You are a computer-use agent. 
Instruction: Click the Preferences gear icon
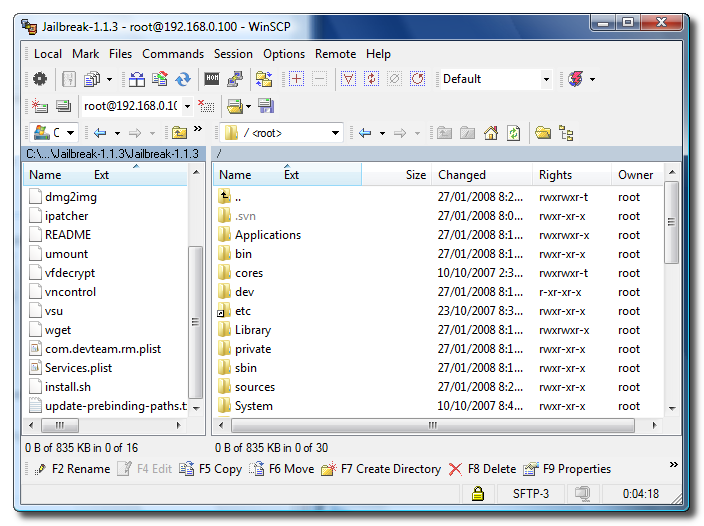(x=39, y=79)
